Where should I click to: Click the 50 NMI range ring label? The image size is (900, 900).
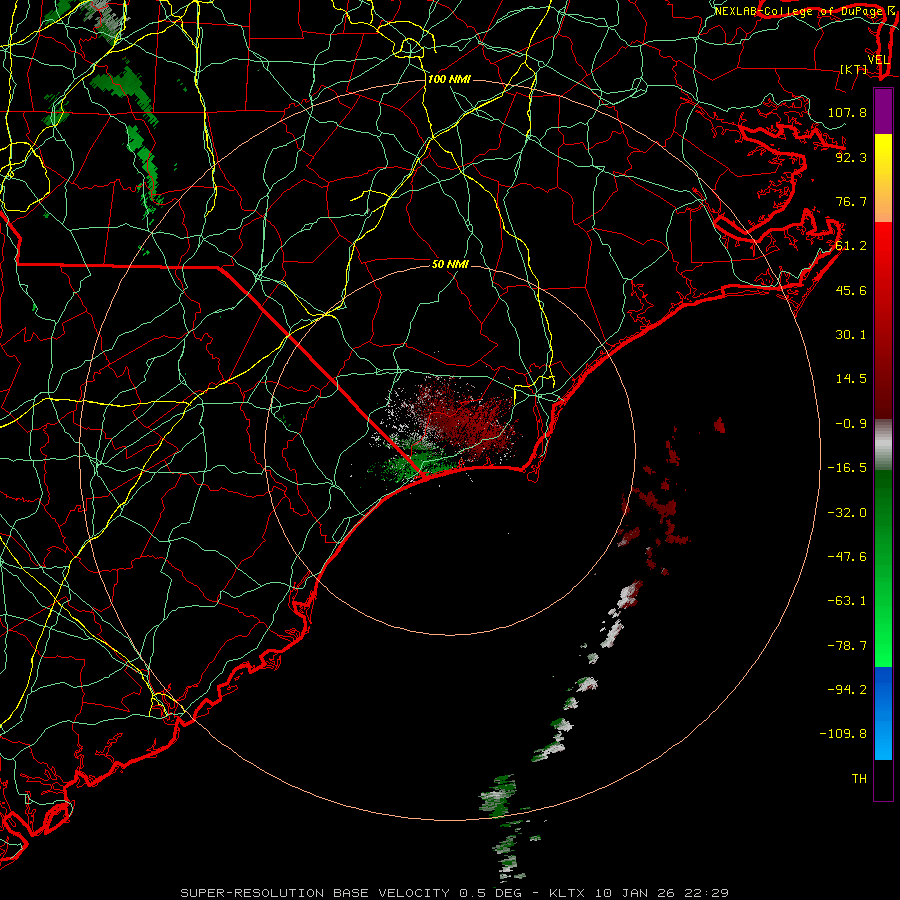click(x=450, y=264)
